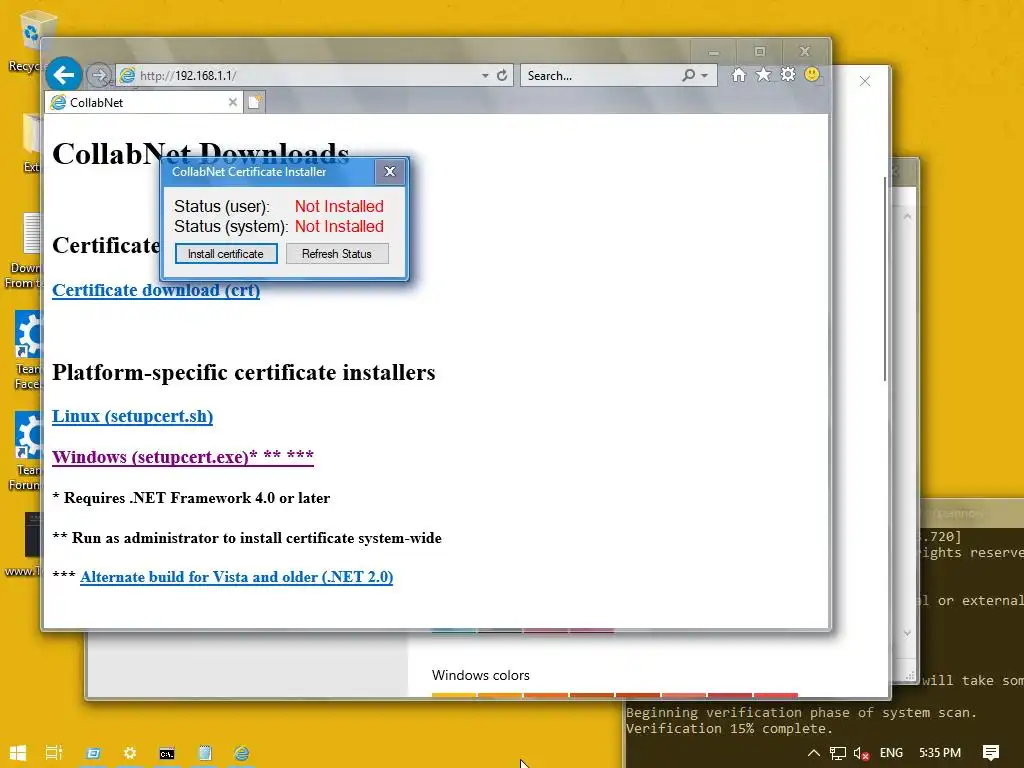This screenshot has width=1024, height=768.
Task: Expand the search provider dropdown arrow
Action: (705, 76)
